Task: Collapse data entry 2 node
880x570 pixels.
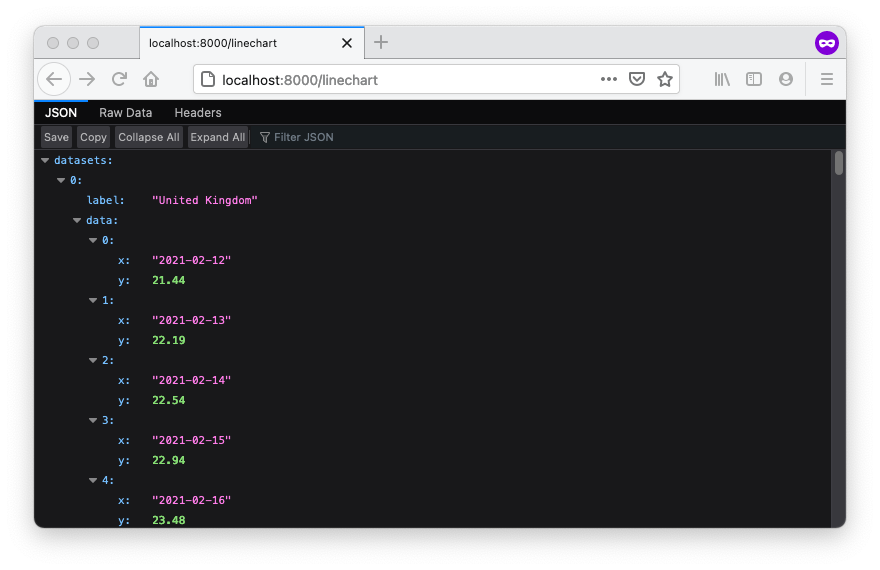Action: pyautogui.click(x=93, y=360)
